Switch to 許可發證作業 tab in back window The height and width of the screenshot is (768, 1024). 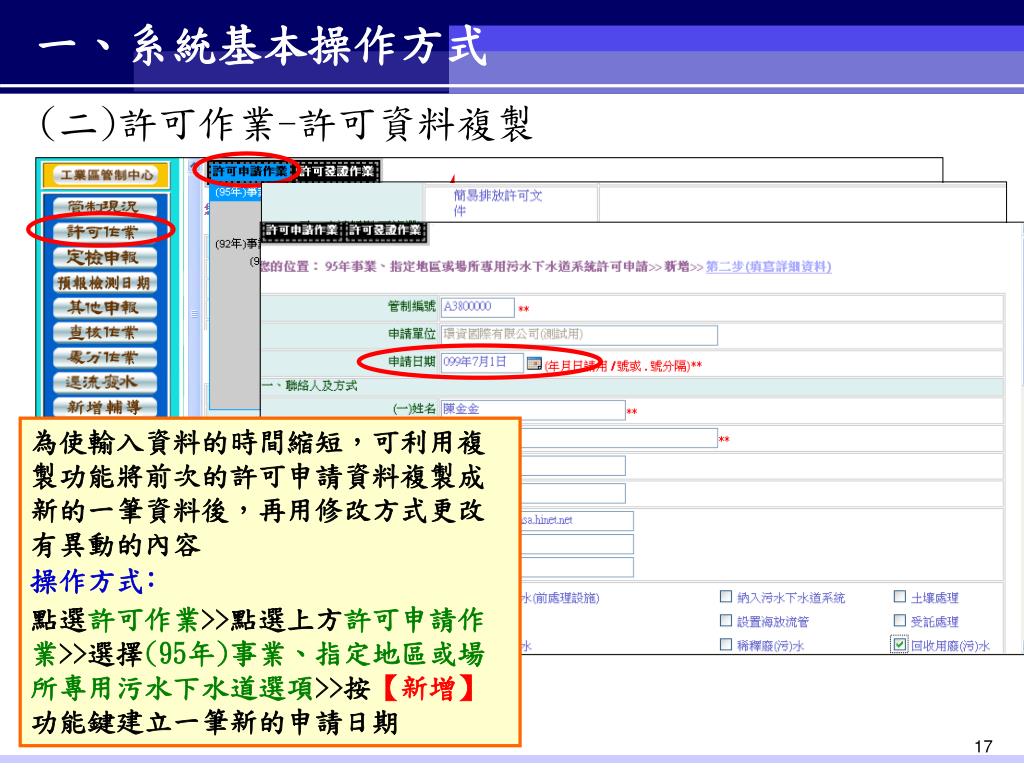(338, 171)
